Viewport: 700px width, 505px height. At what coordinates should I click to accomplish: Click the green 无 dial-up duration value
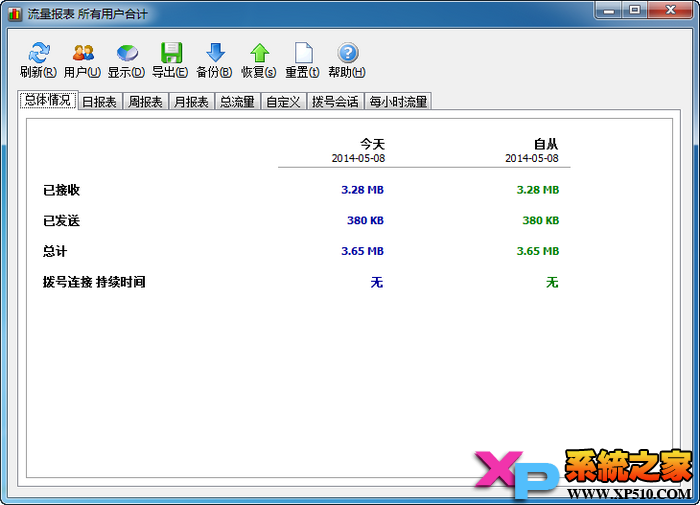tap(552, 282)
